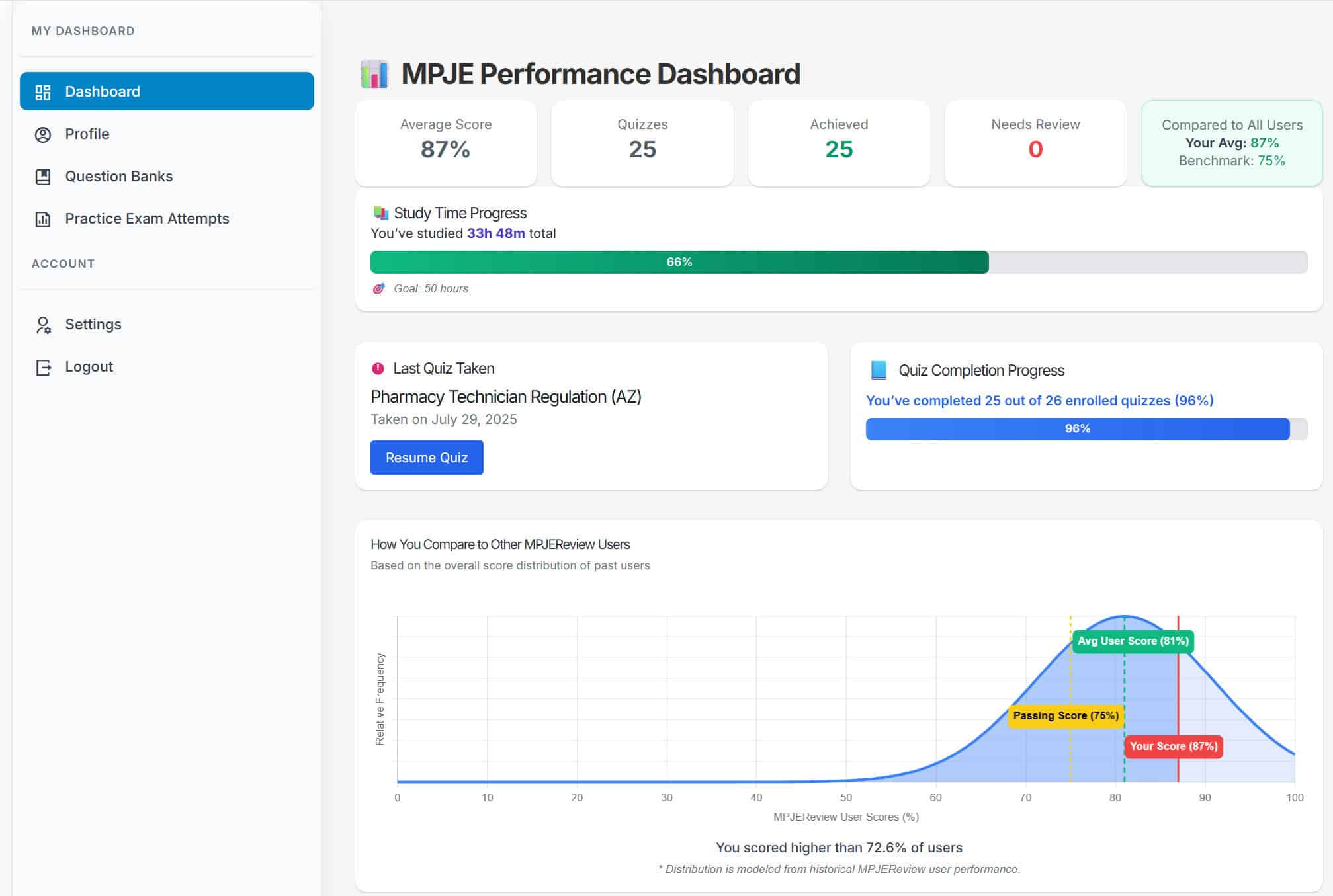1333x896 pixels.
Task: Click the 66% study time progress bar
Action: [x=678, y=262]
